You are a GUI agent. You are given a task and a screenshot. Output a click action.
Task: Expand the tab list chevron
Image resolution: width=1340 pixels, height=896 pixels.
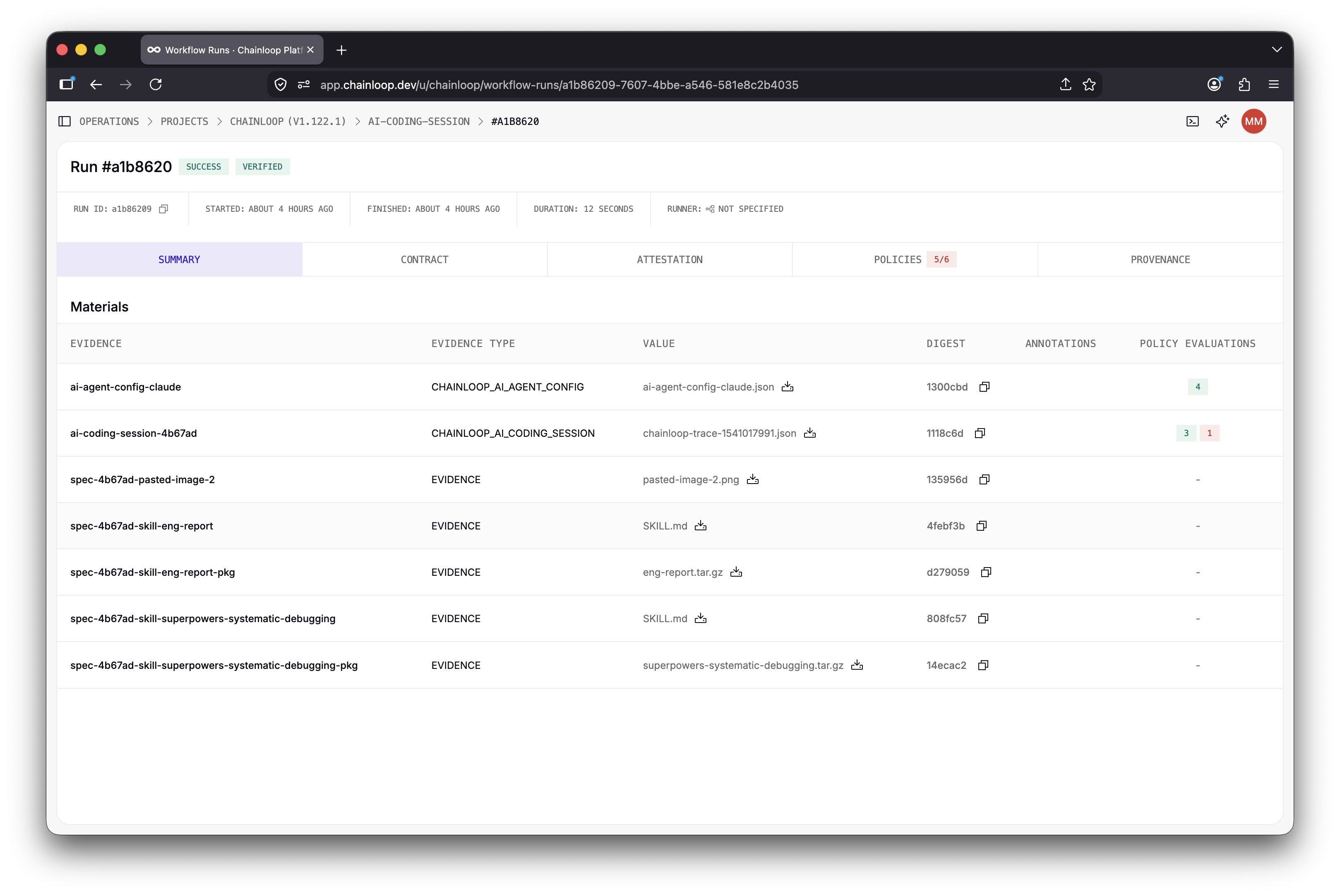(1277, 50)
